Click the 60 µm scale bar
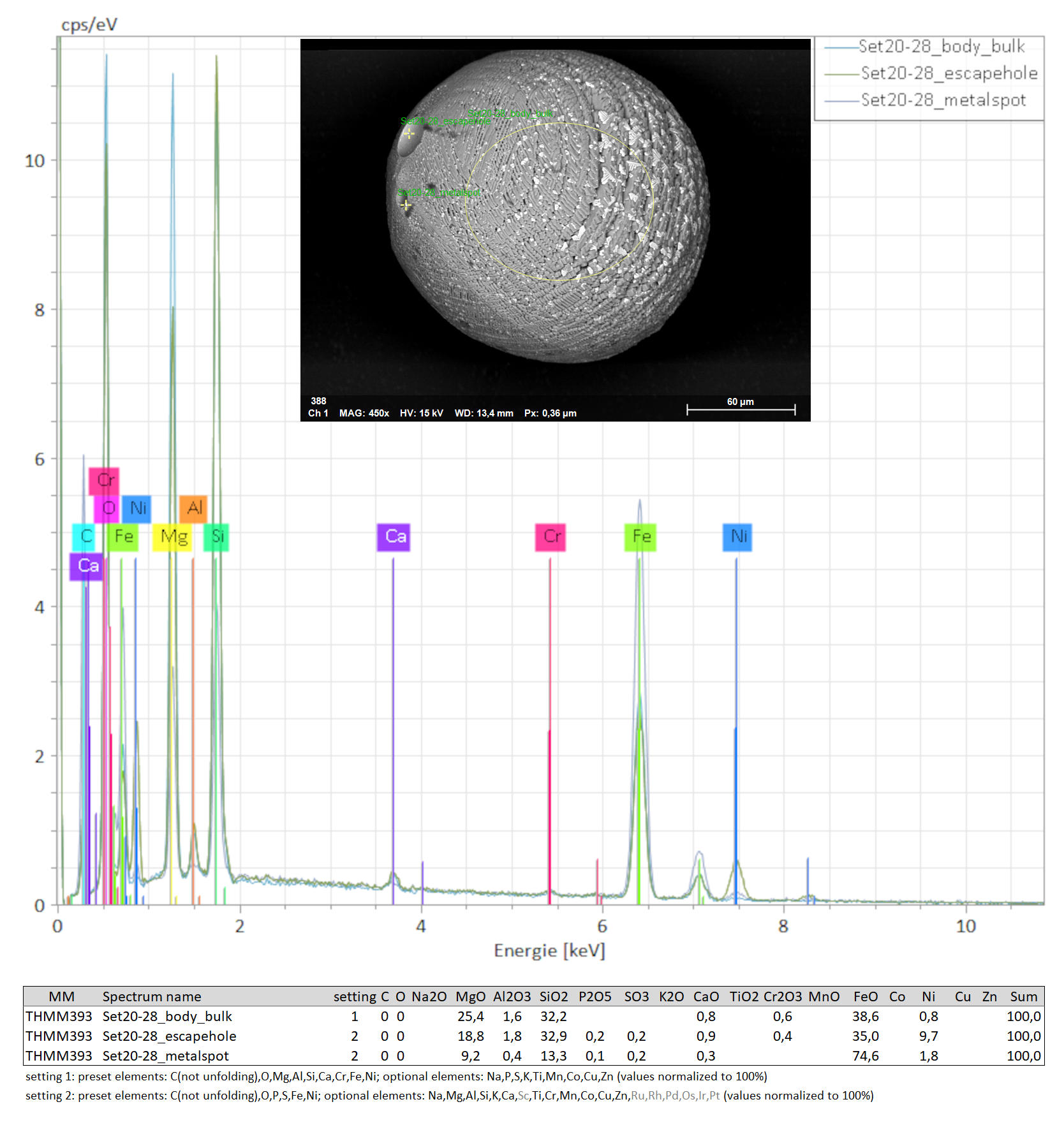Screen dimensions: 1064x1125 click(741, 409)
